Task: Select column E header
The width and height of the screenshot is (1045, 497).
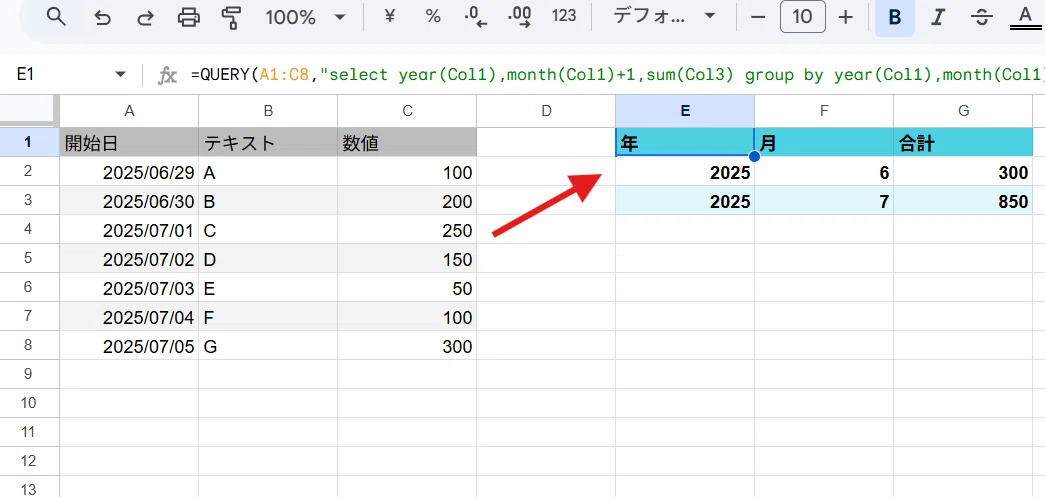Action: click(685, 111)
